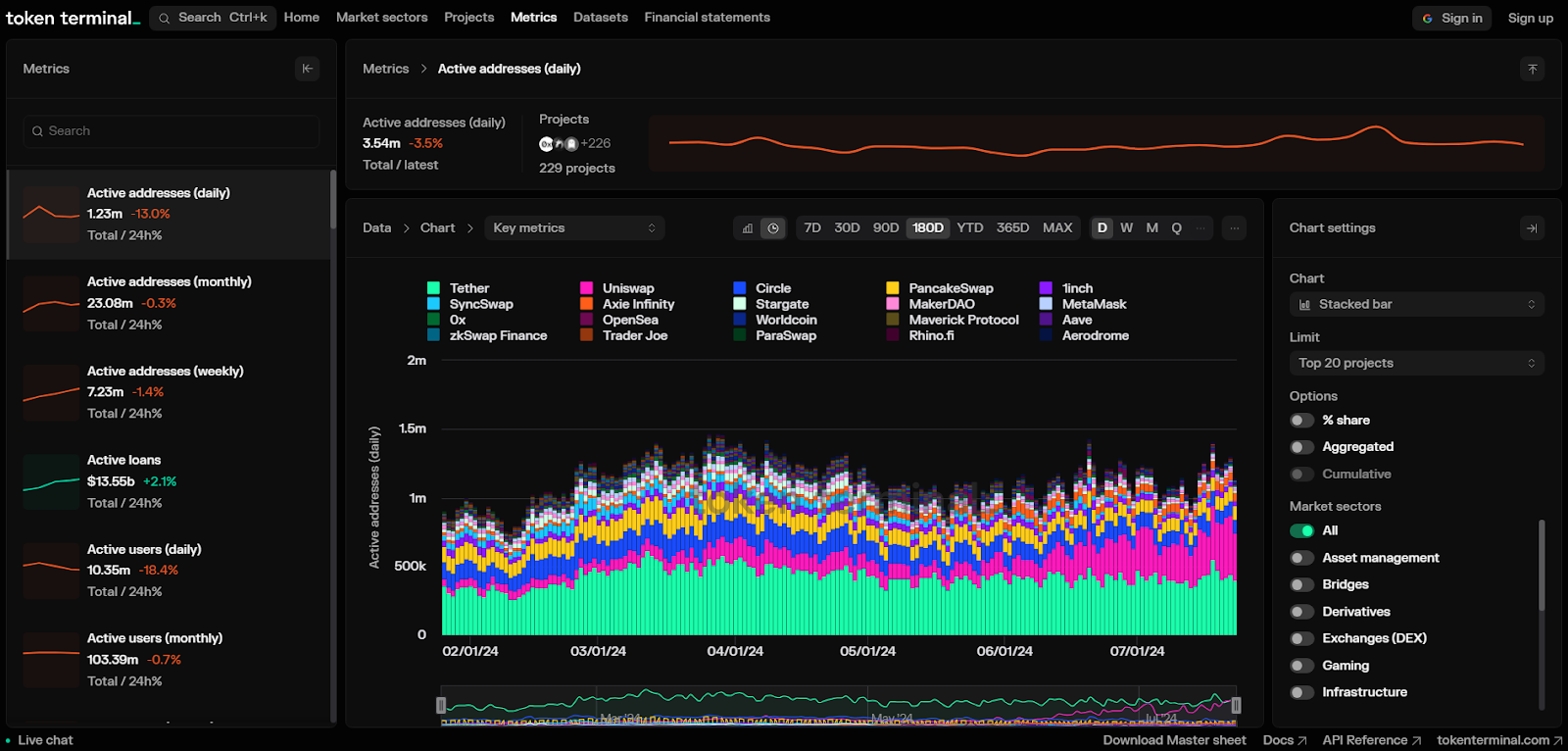Turn off the All market sectors toggle
Screen dimensions: 1568x751
pyautogui.click(x=1301, y=531)
